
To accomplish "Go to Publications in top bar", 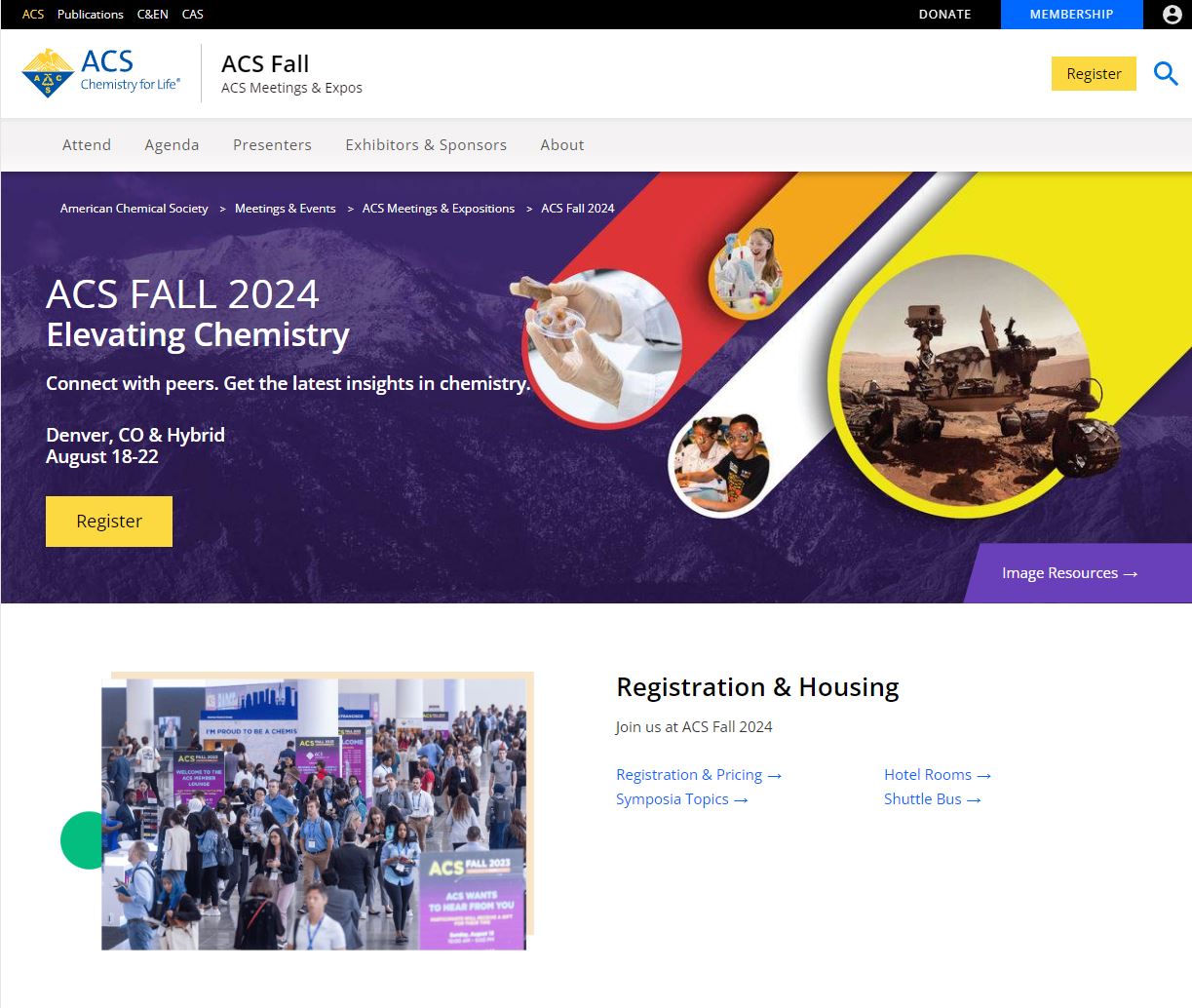I will [x=91, y=15].
